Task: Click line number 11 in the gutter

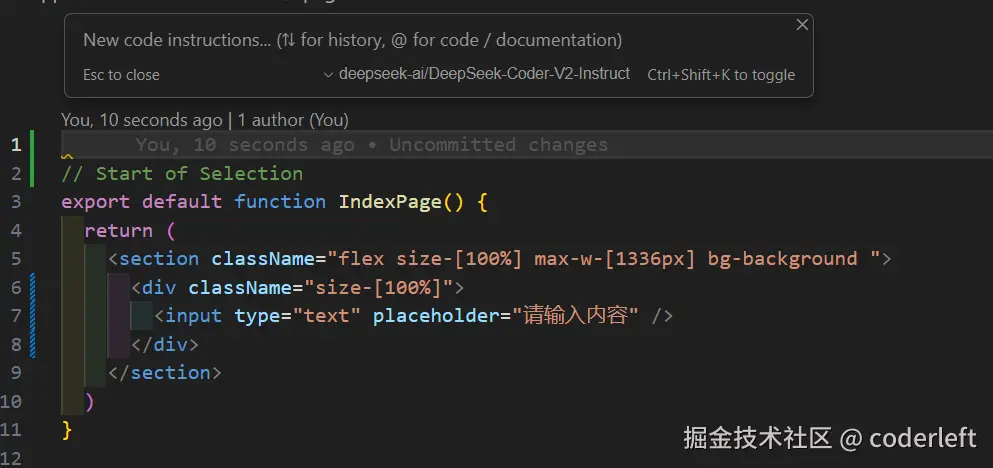Action: click(11, 430)
